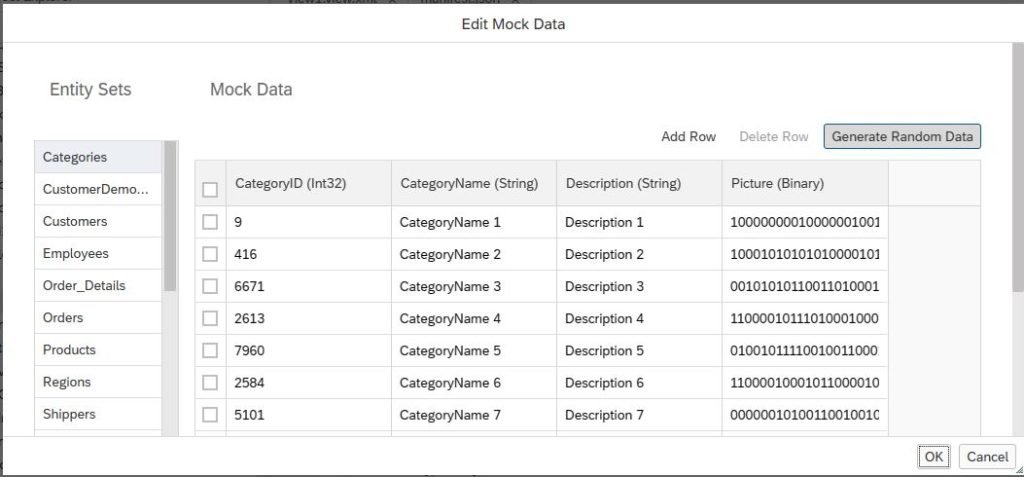Image resolution: width=1024 pixels, height=477 pixels.
Task: Edit the Description 1 cell
Action: [639, 222]
